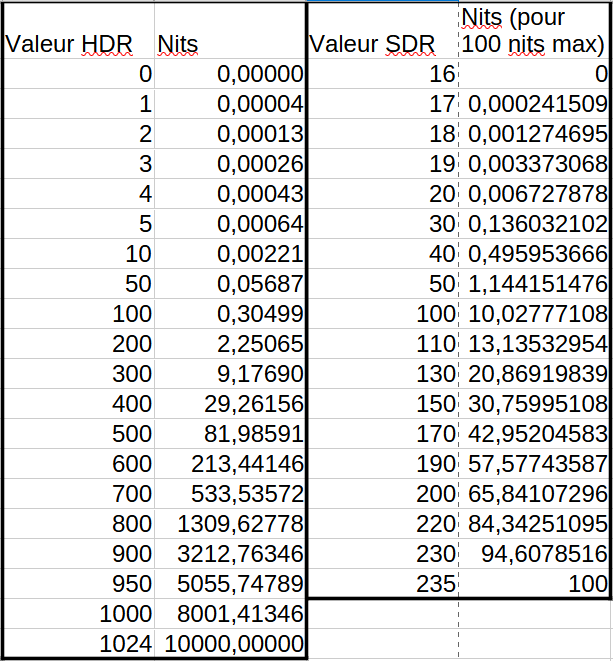Click the HDR value 950 cell
The image size is (613, 661).
tap(78, 584)
